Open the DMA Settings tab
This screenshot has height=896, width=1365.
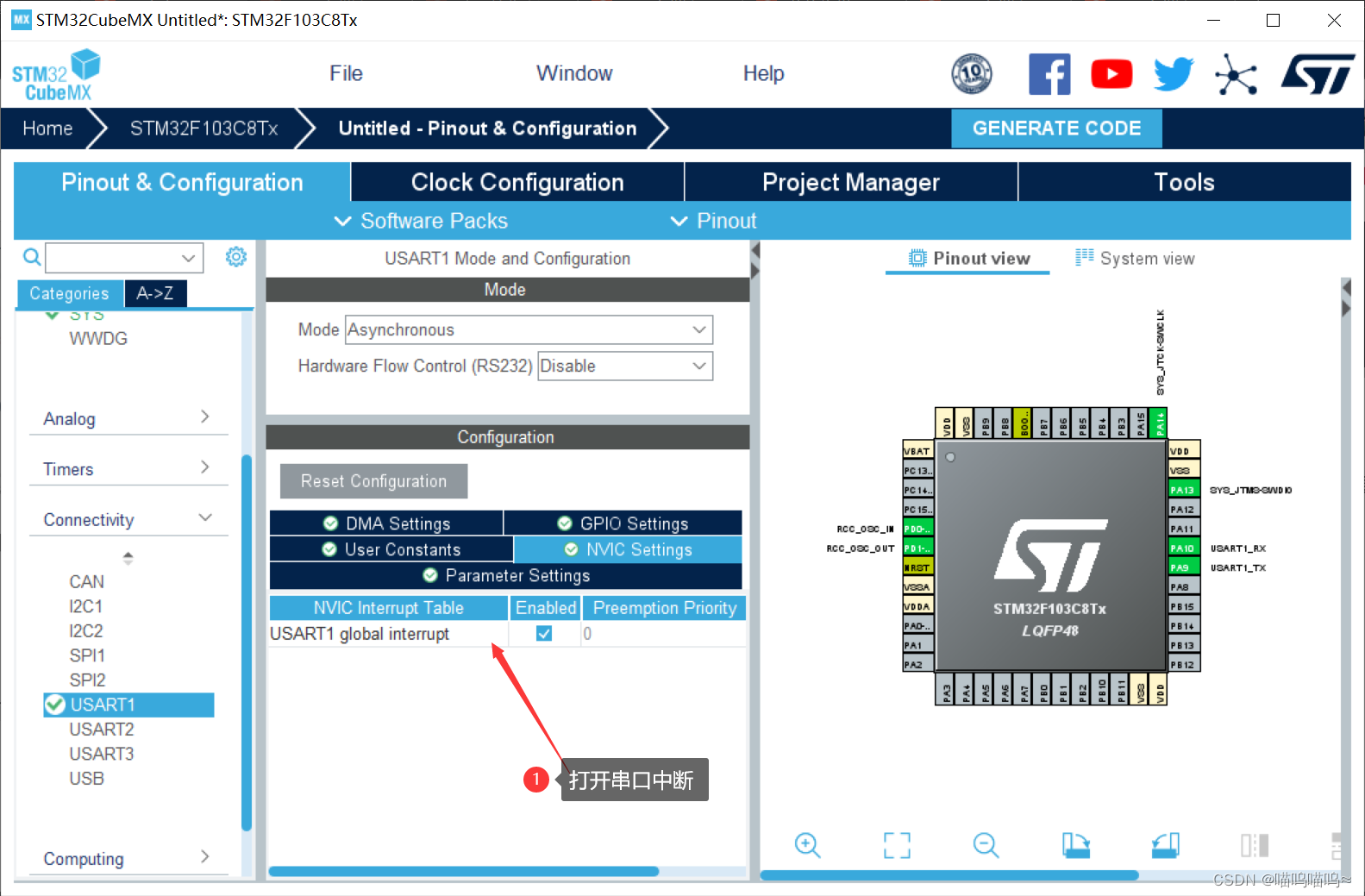tap(386, 523)
